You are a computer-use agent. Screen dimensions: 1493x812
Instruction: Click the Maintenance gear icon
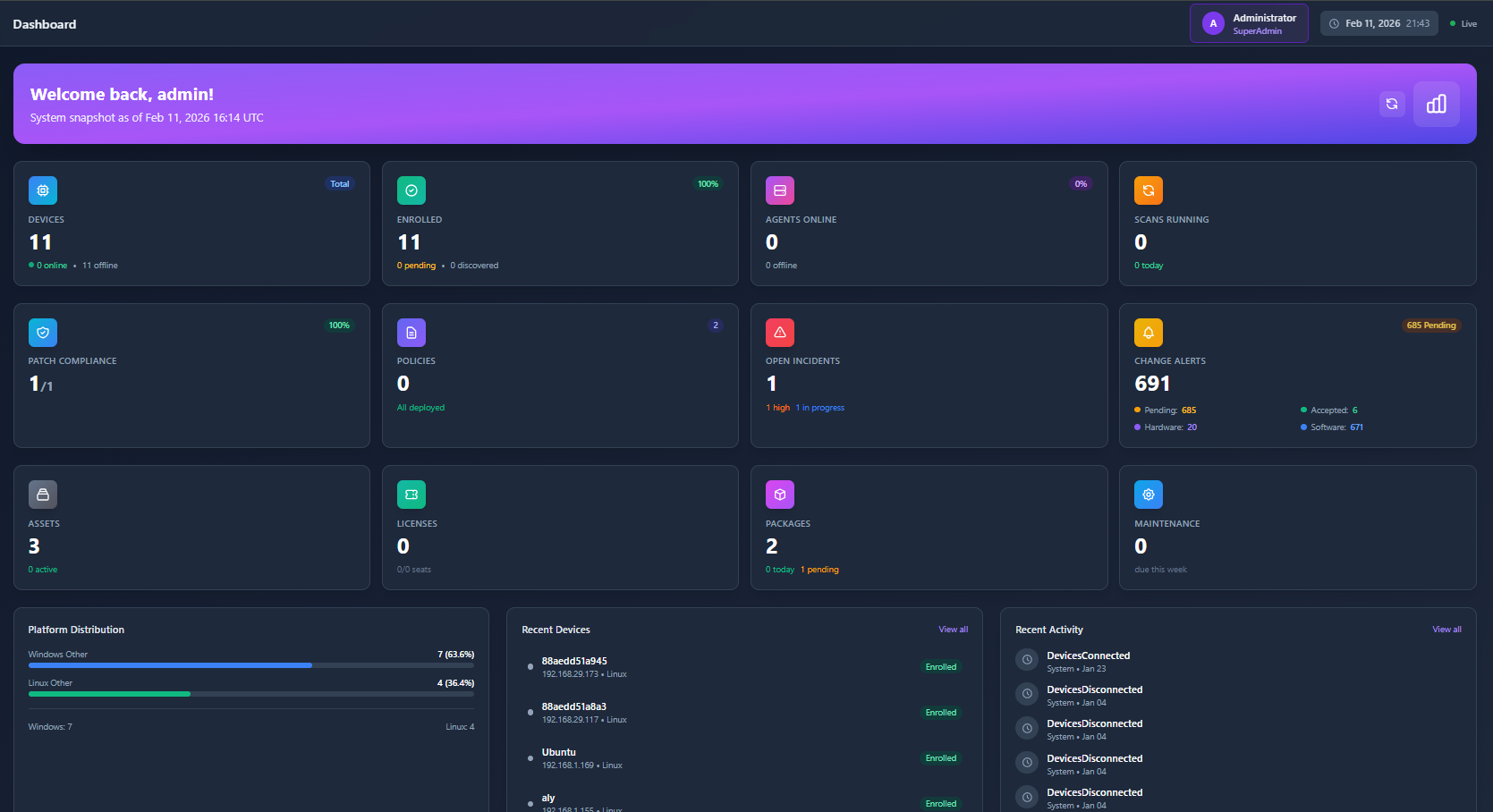(x=1148, y=494)
